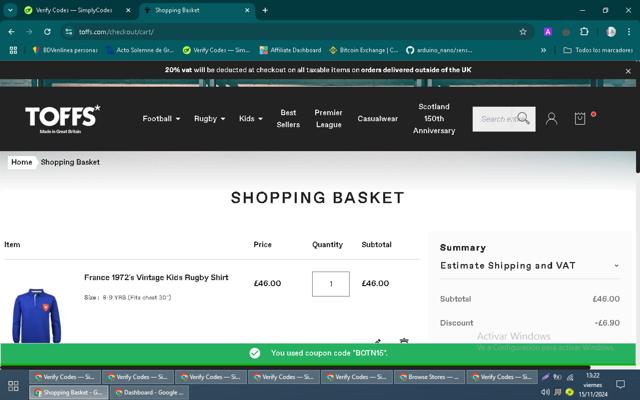Open the user account icon
The width and height of the screenshot is (640, 400).
(551, 119)
